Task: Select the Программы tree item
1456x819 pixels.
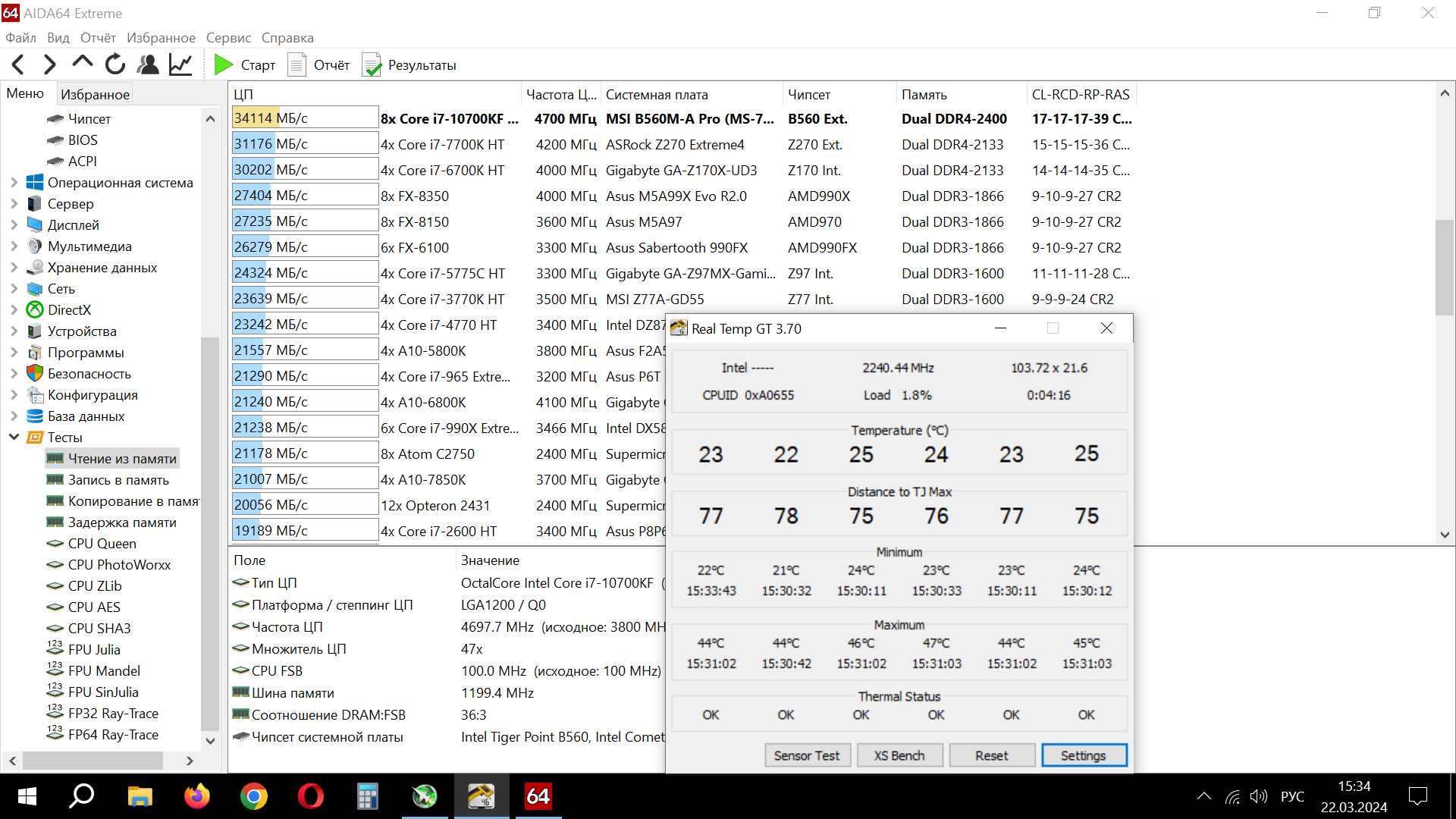Action: (75, 353)
